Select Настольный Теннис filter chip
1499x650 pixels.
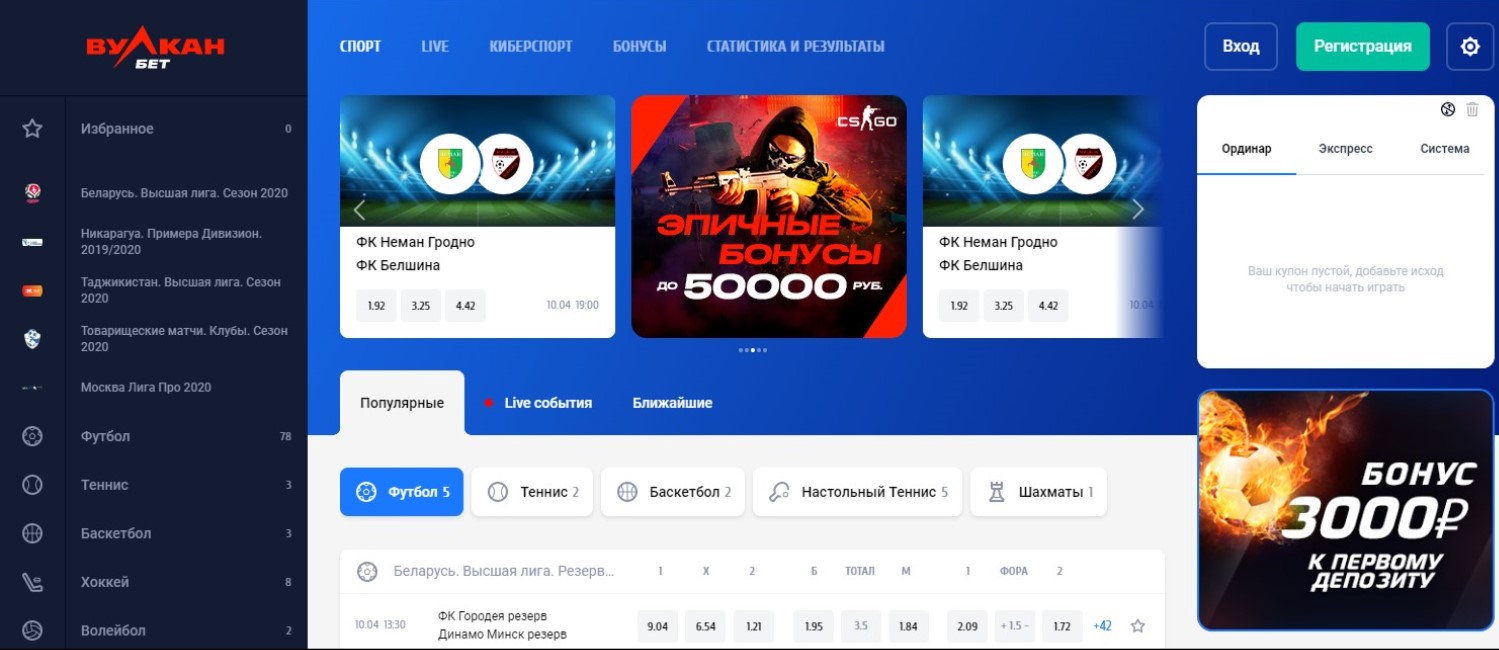point(857,492)
